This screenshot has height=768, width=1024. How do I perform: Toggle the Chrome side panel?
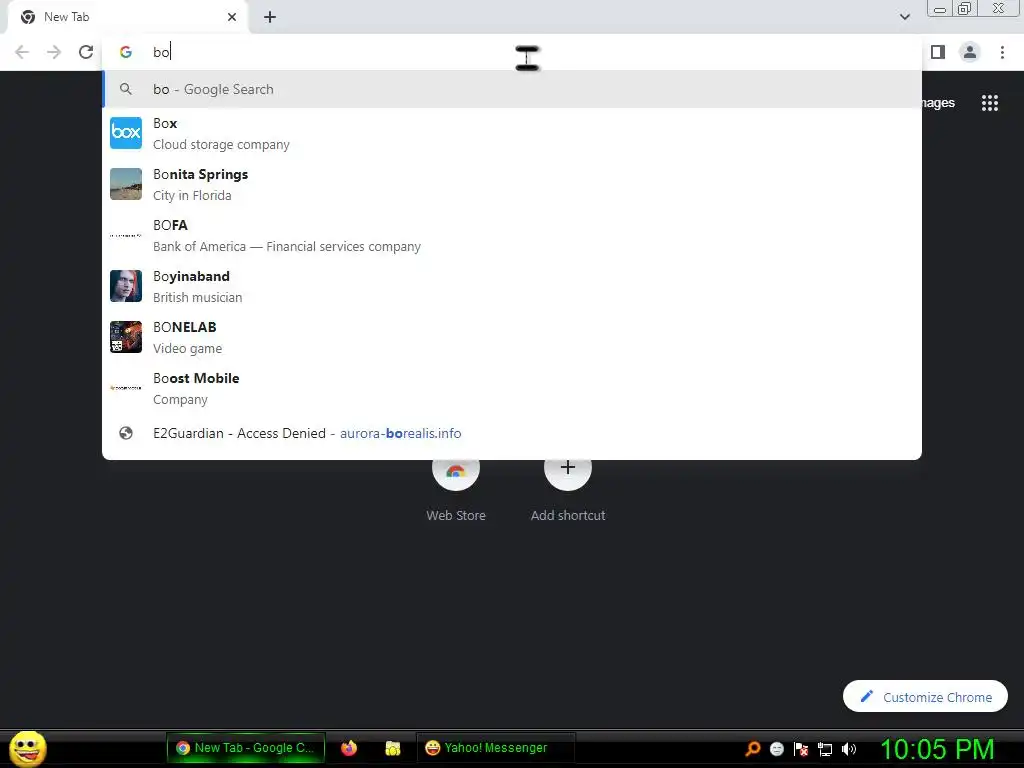coord(938,52)
